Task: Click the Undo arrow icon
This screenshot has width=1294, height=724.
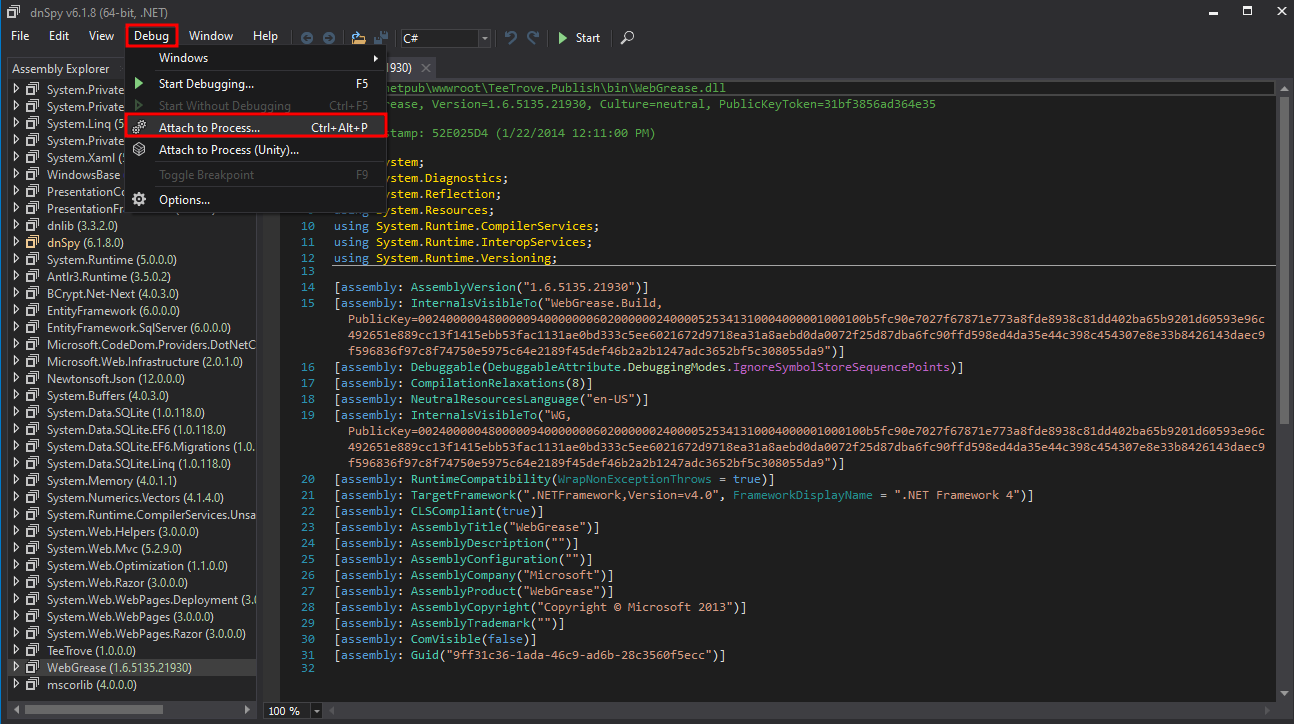Action: tap(511, 38)
